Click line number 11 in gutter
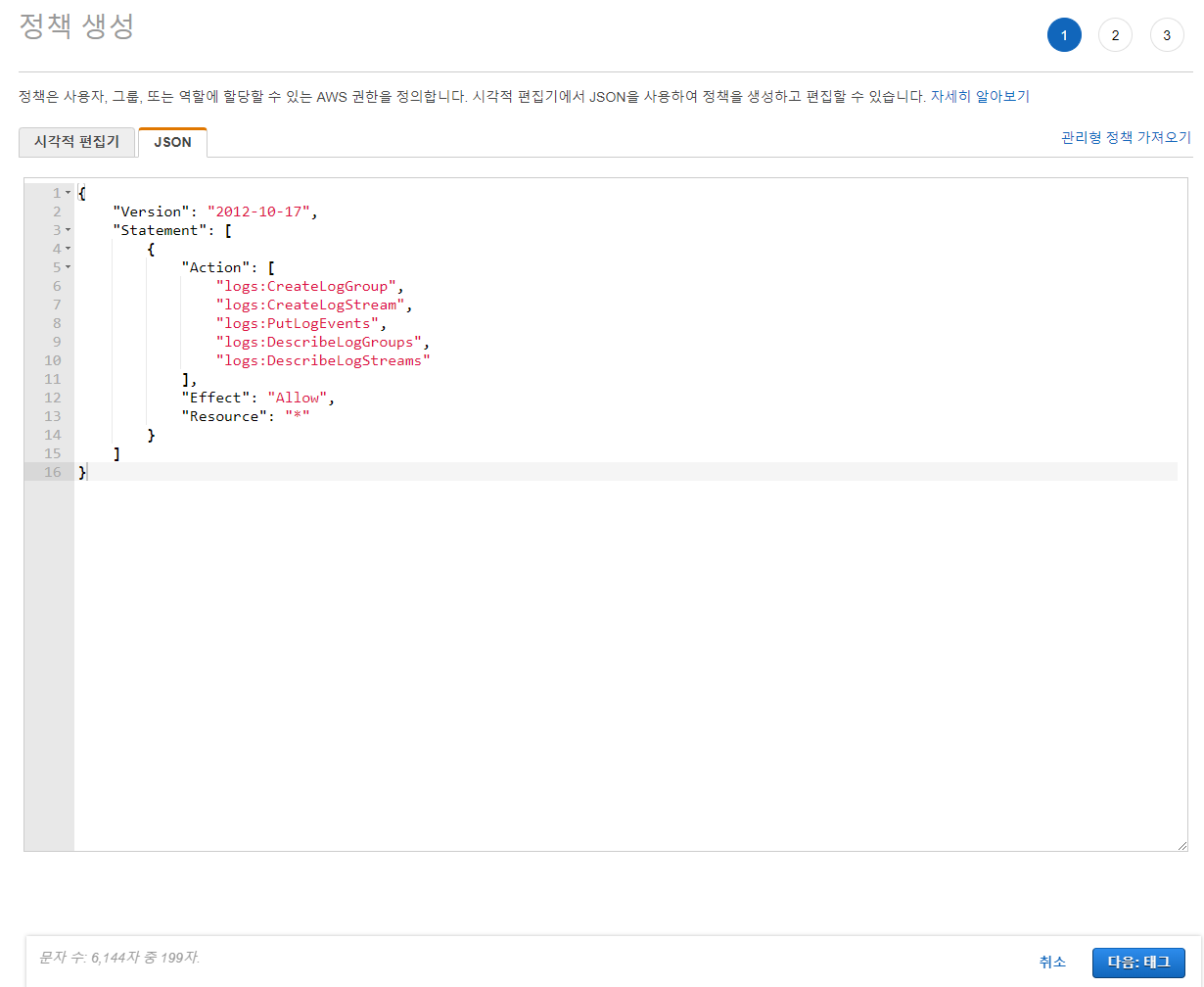The height and width of the screenshot is (987, 1204). (x=52, y=379)
